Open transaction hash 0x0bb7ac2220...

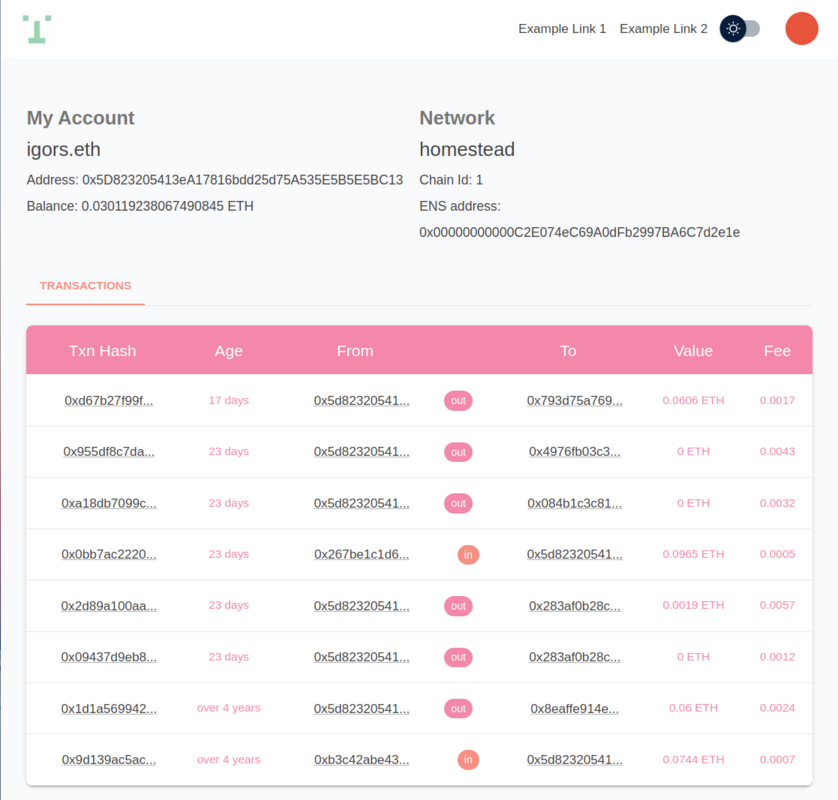click(108, 554)
